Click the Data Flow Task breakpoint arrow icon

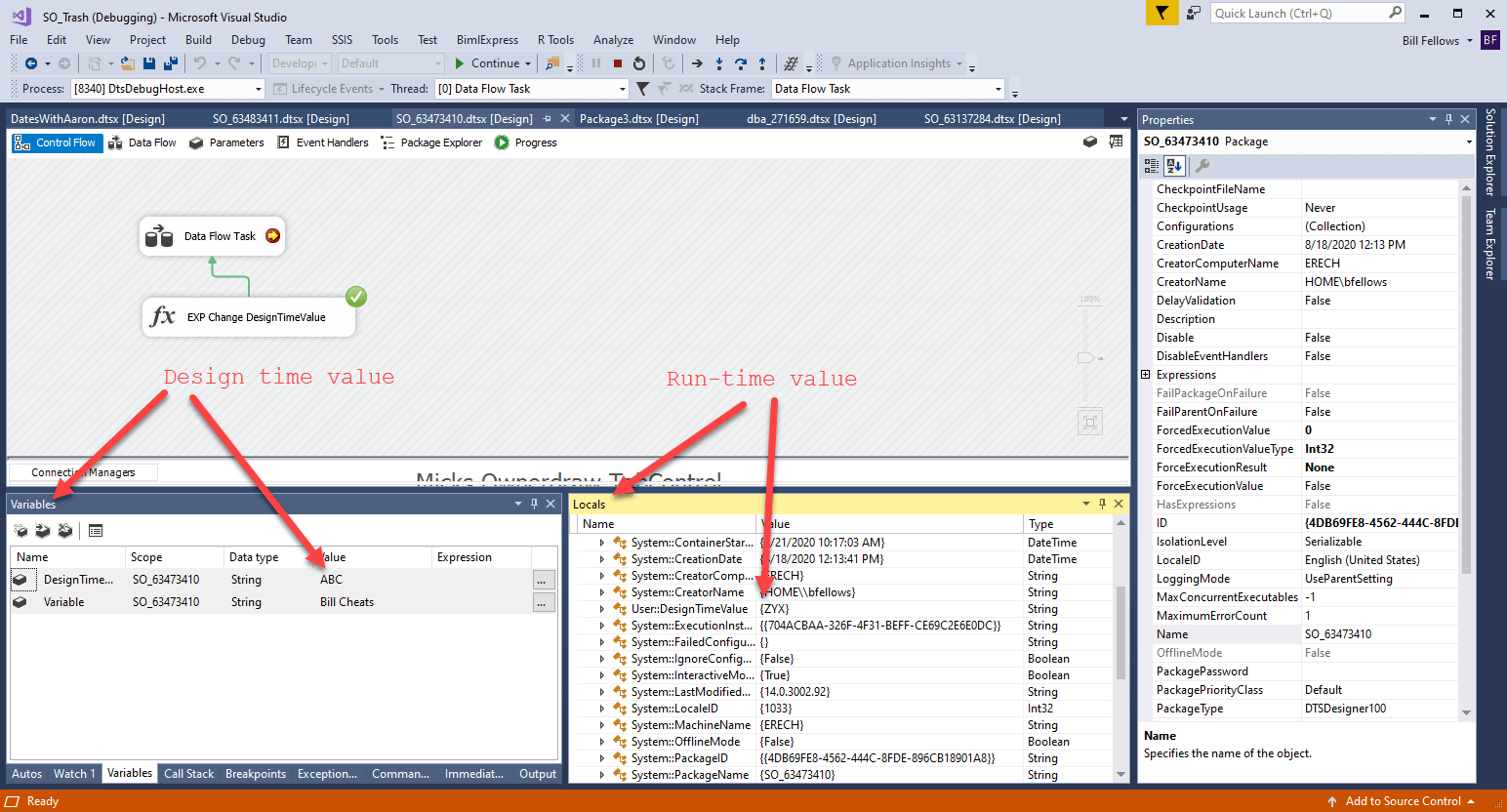(272, 235)
